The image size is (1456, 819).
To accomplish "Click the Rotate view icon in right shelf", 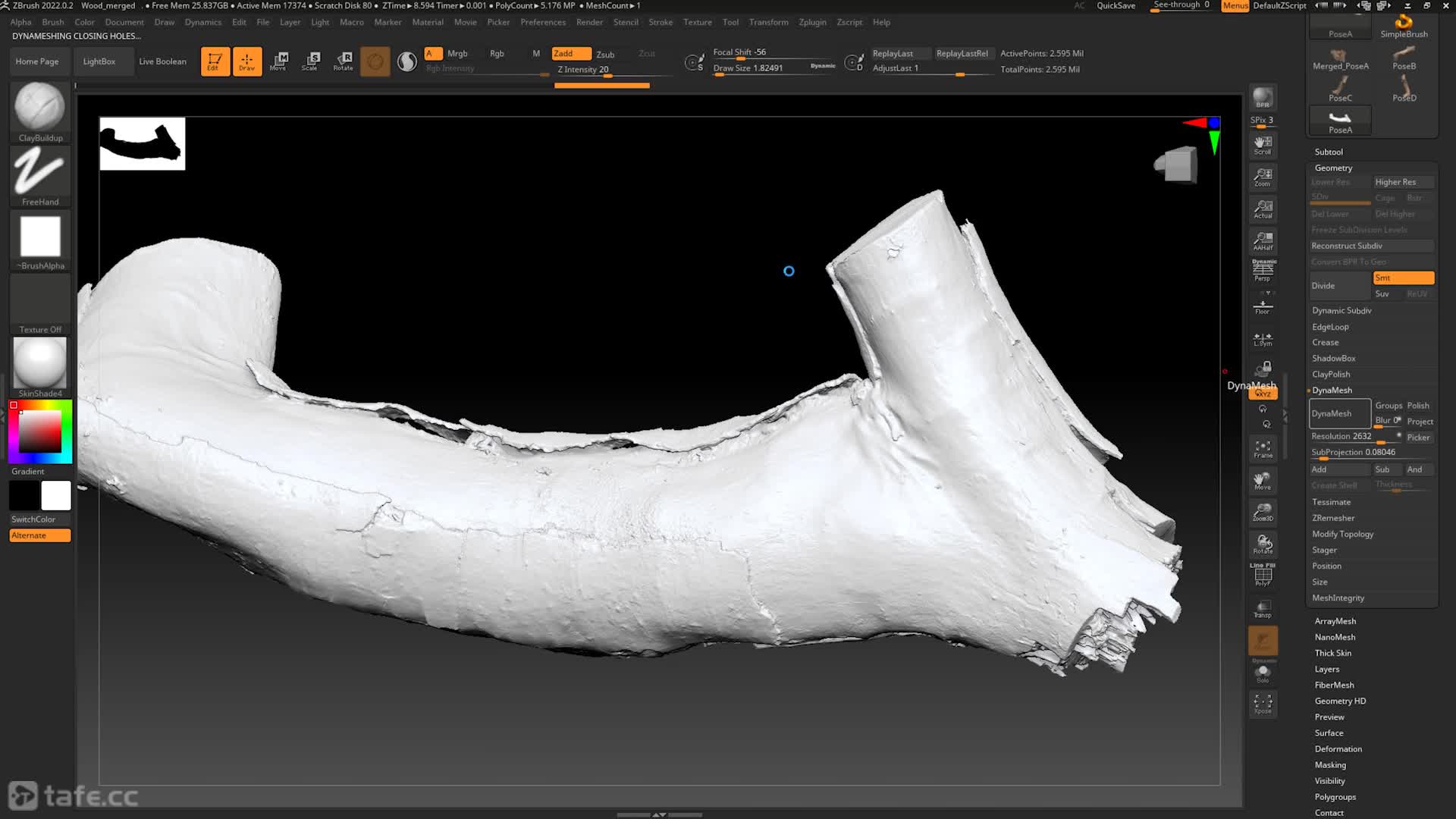I will point(1263,544).
